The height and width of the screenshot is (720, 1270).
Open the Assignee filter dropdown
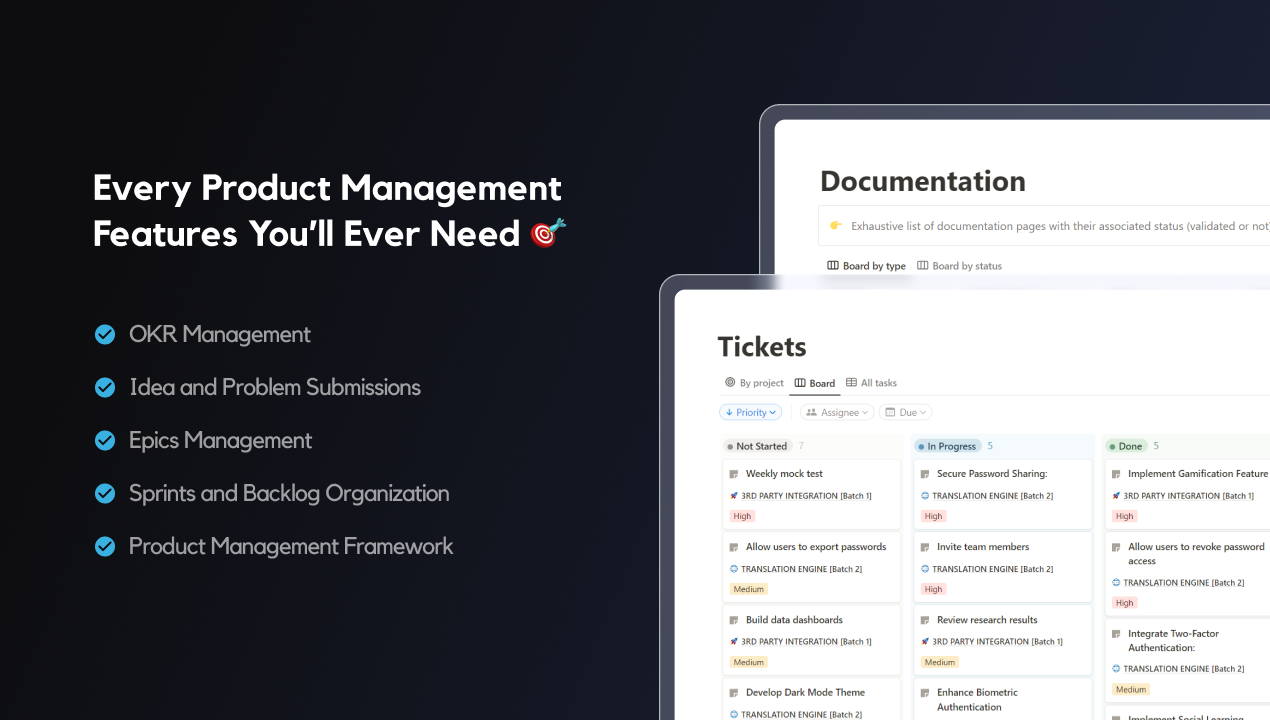click(x=837, y=412)
